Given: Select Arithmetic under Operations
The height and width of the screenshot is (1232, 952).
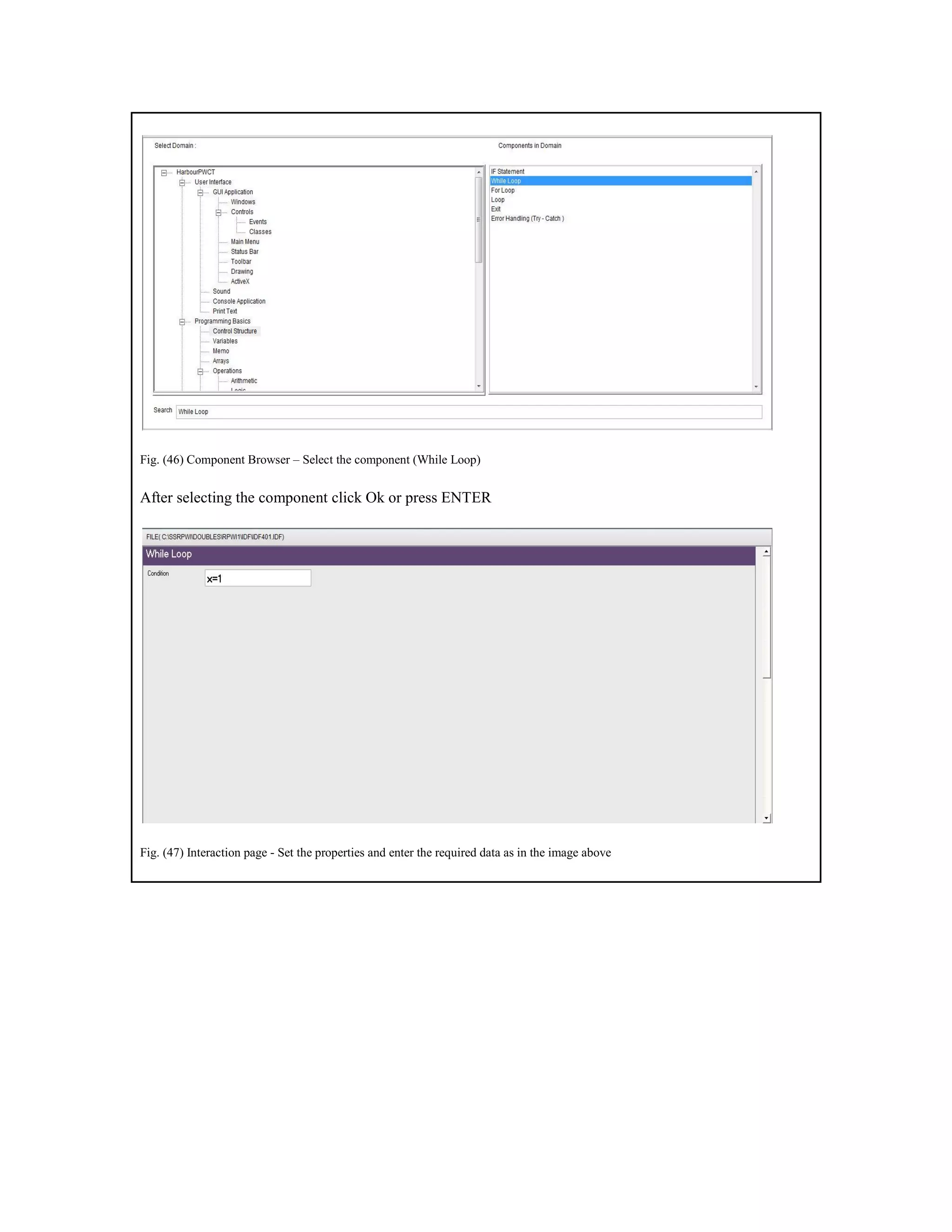Looking at the screenshot, I should tap(244, 381).
